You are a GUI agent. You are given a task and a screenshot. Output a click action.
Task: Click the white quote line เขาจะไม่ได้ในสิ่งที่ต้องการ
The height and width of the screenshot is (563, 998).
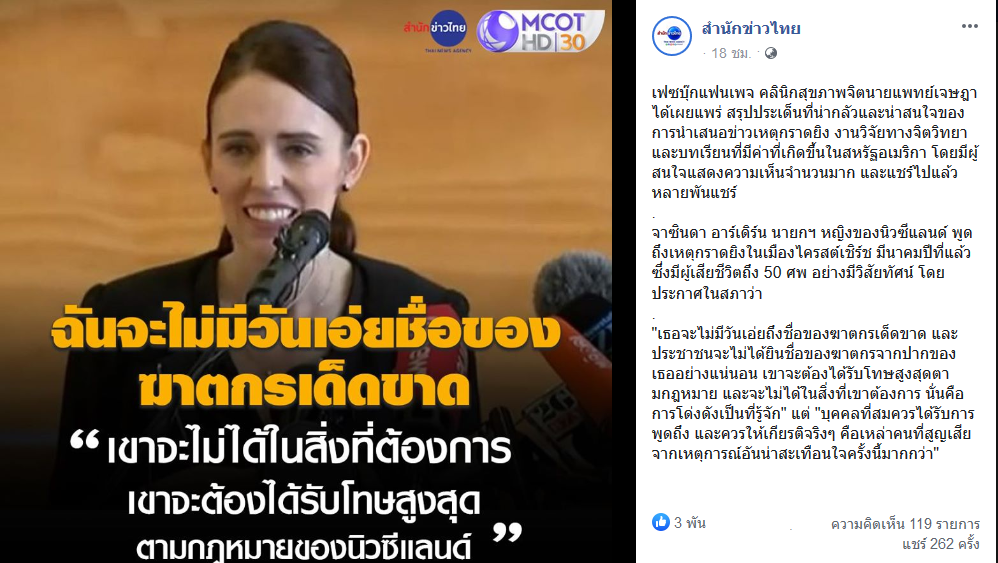pos(309,448)
